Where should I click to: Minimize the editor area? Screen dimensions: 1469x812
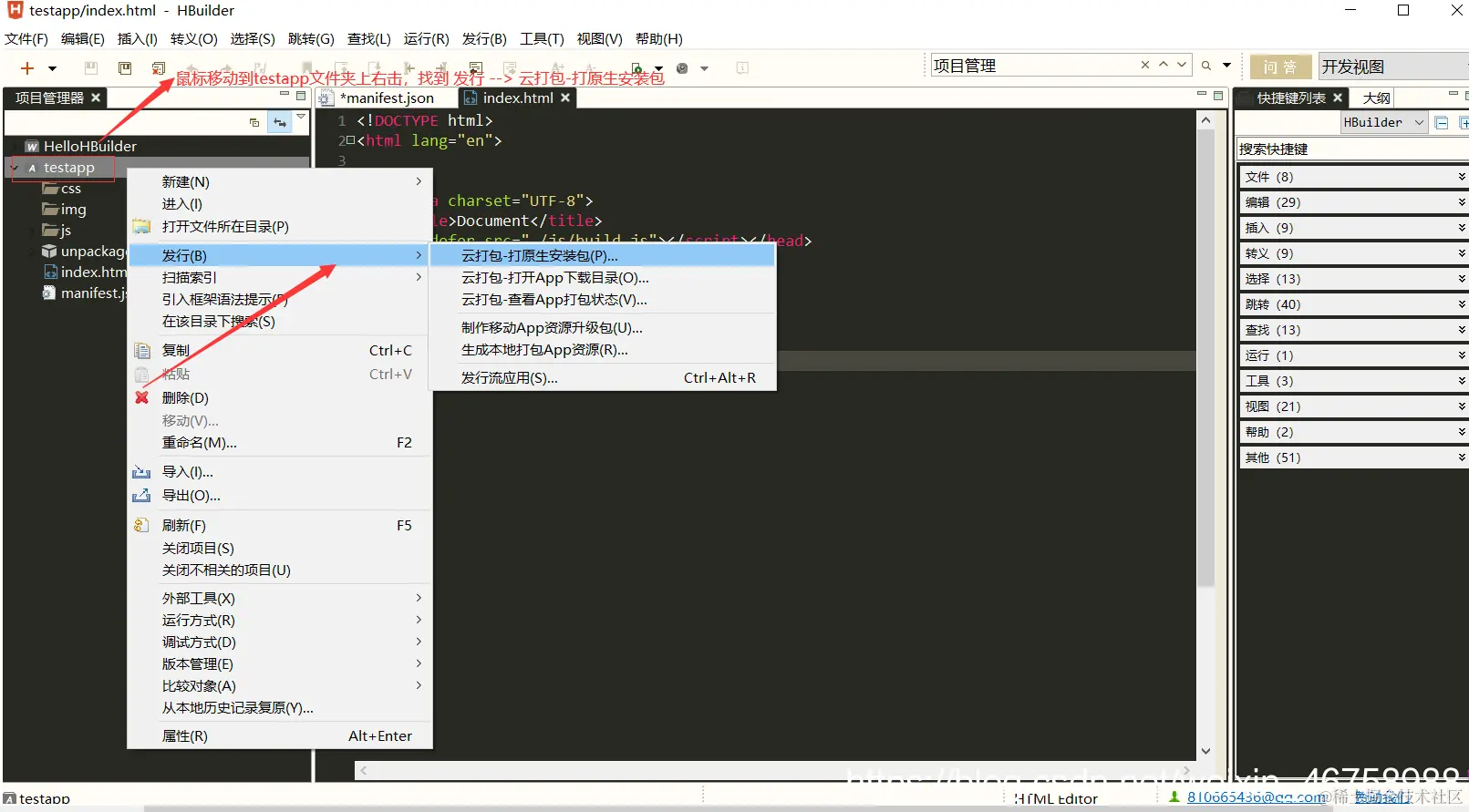pyautogui.click(x=1202, y=94)
